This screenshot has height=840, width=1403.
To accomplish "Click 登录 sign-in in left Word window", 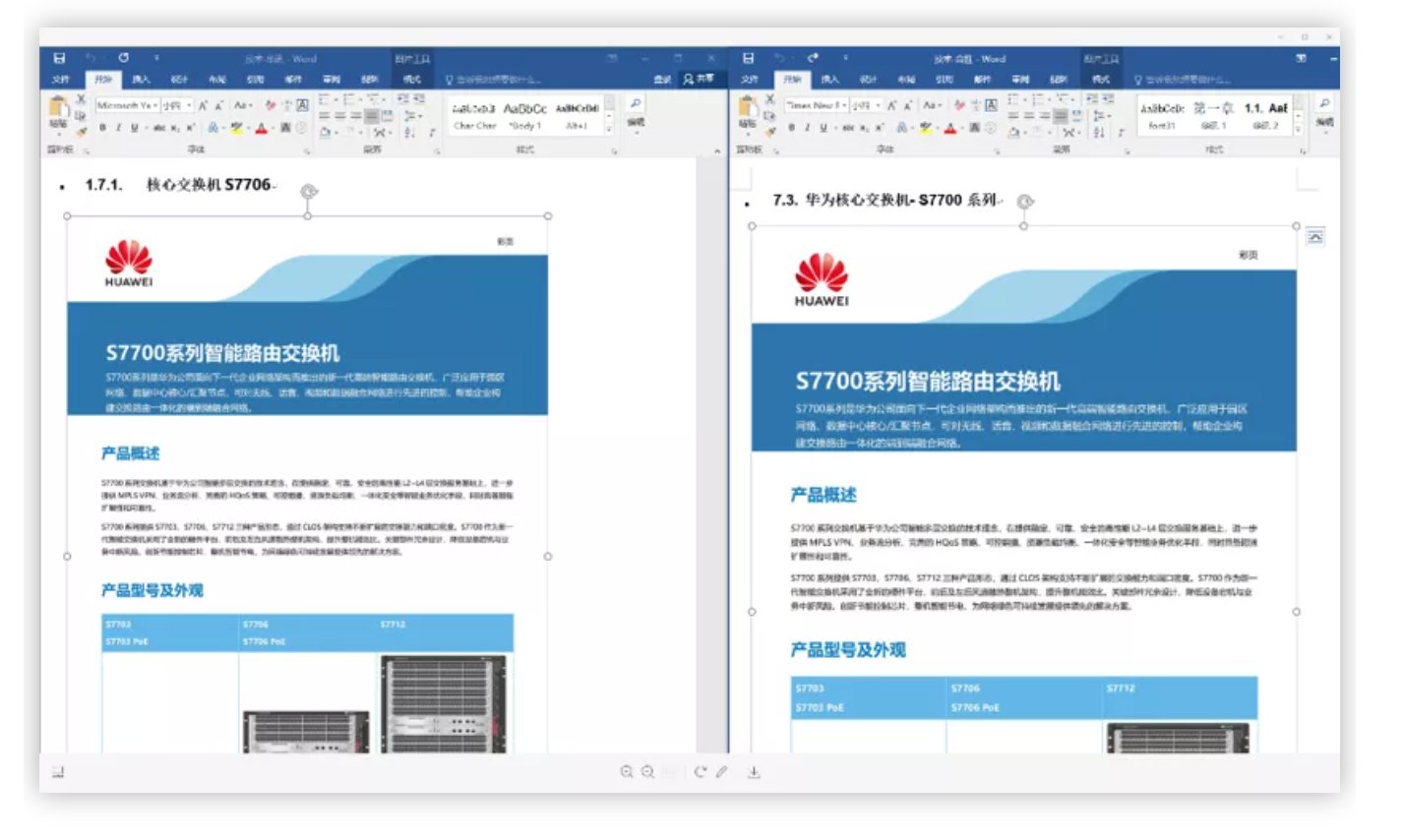I will [x=662, y=79].
